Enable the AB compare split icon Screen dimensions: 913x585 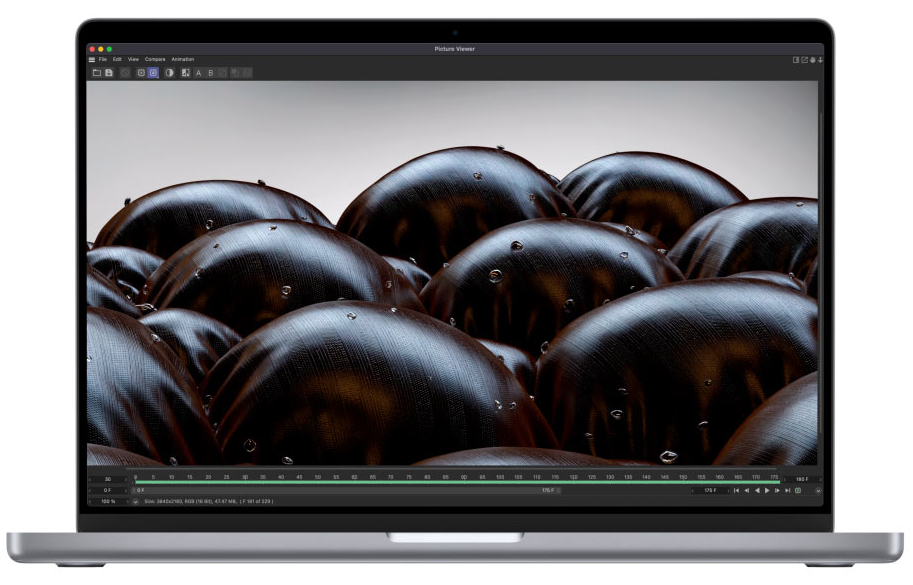185,73
